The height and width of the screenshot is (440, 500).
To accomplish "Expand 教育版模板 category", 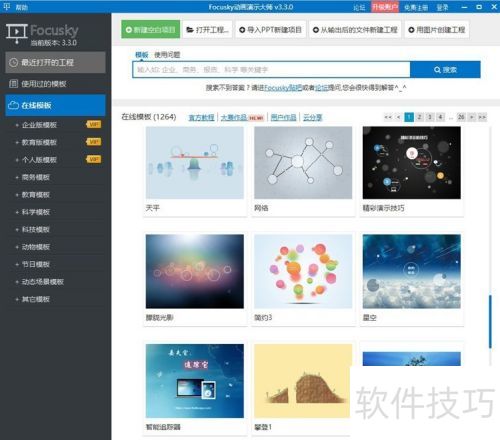I will coord(39,142).
